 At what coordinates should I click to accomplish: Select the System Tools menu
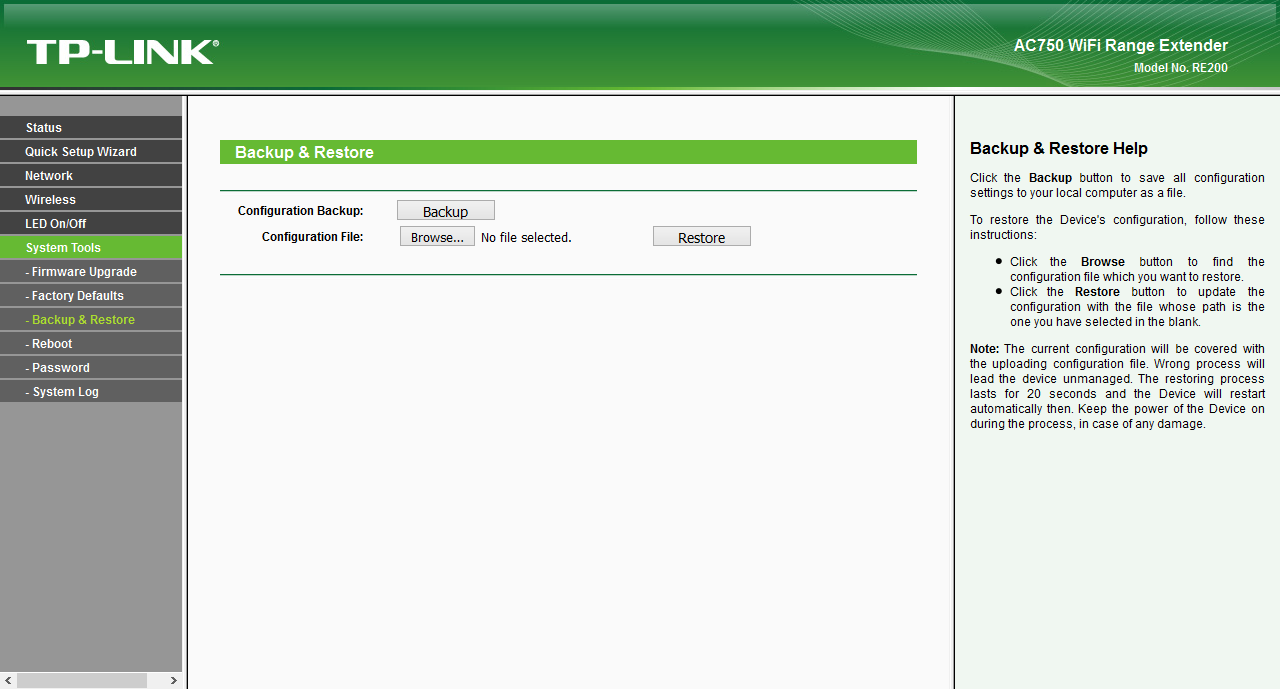point(91,247)
